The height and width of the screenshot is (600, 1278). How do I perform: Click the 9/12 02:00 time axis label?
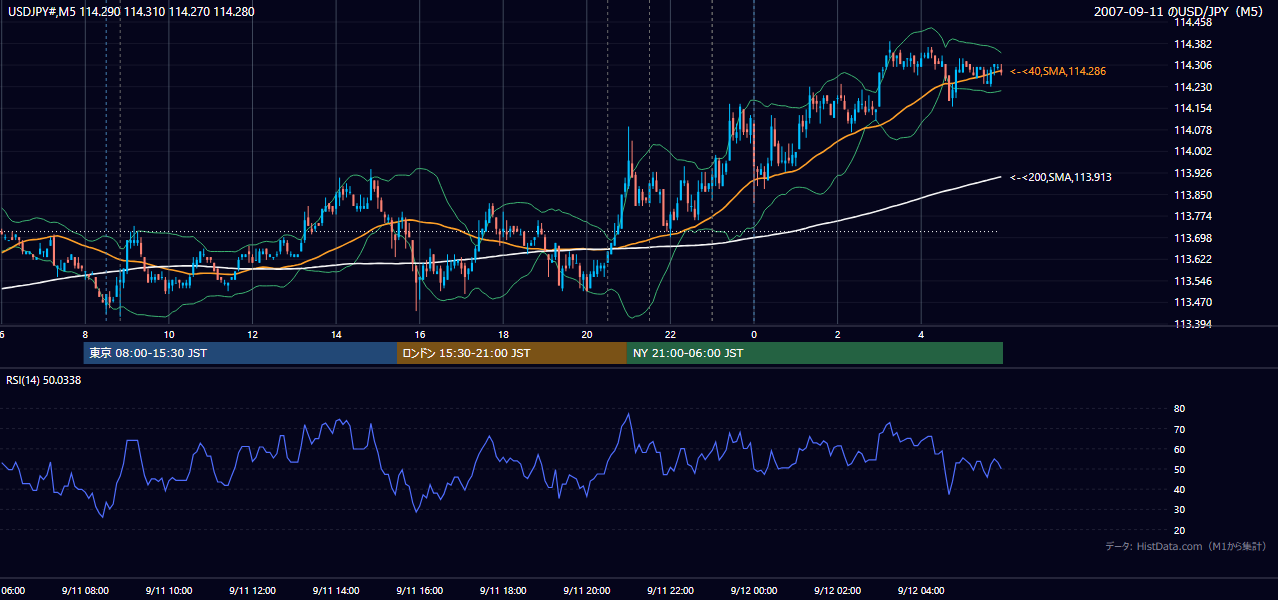tap(838, 591)
